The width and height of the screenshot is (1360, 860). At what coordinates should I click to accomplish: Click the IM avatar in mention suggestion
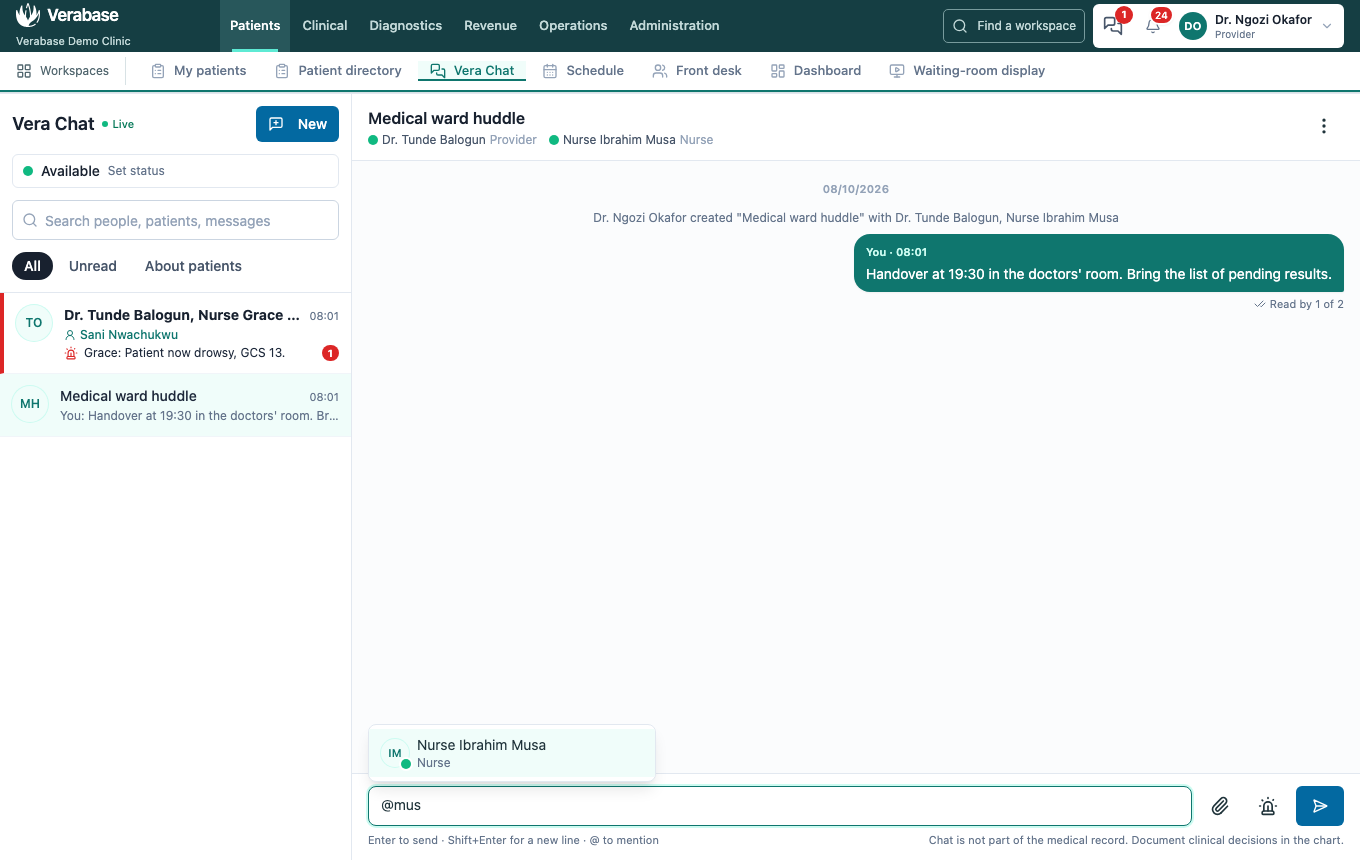(395, 753)
